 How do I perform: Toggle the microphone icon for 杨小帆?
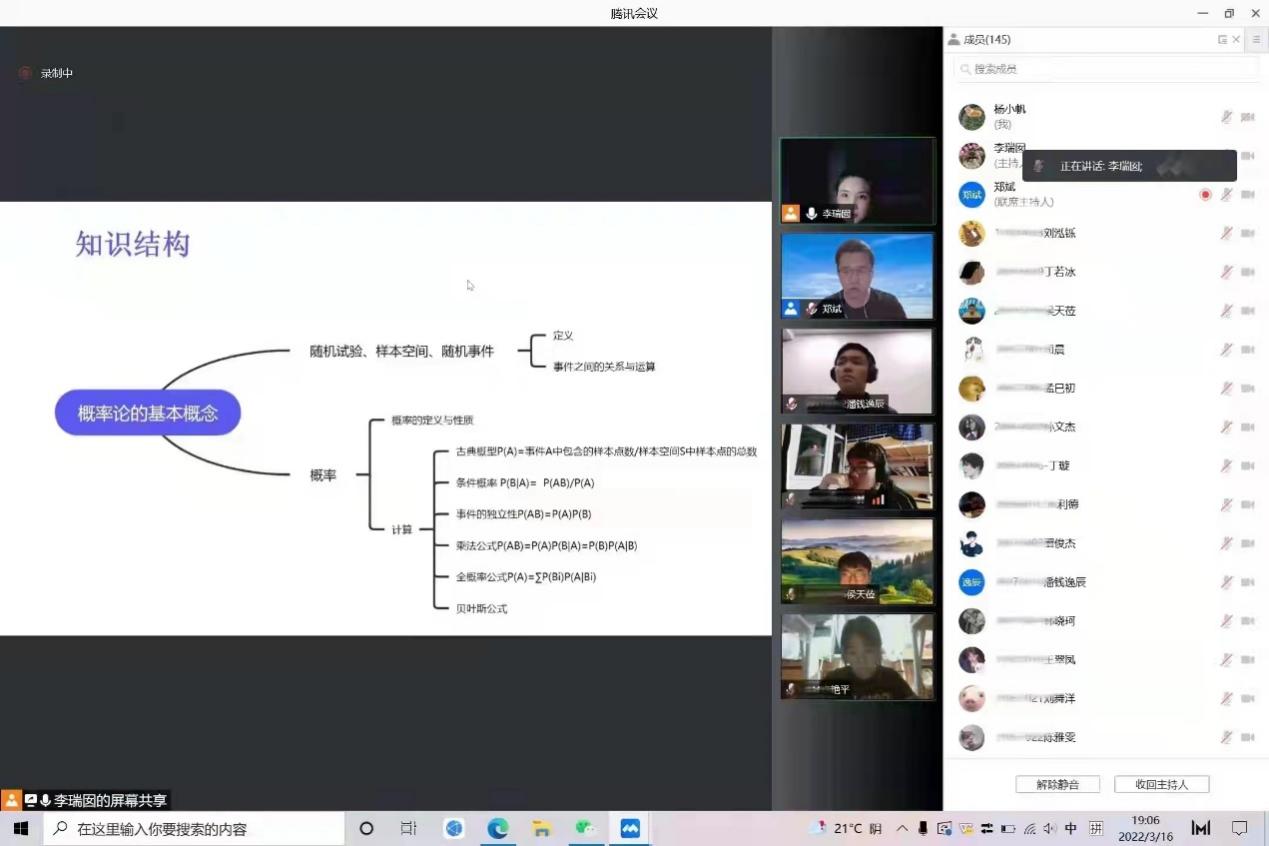[1226, 117]
